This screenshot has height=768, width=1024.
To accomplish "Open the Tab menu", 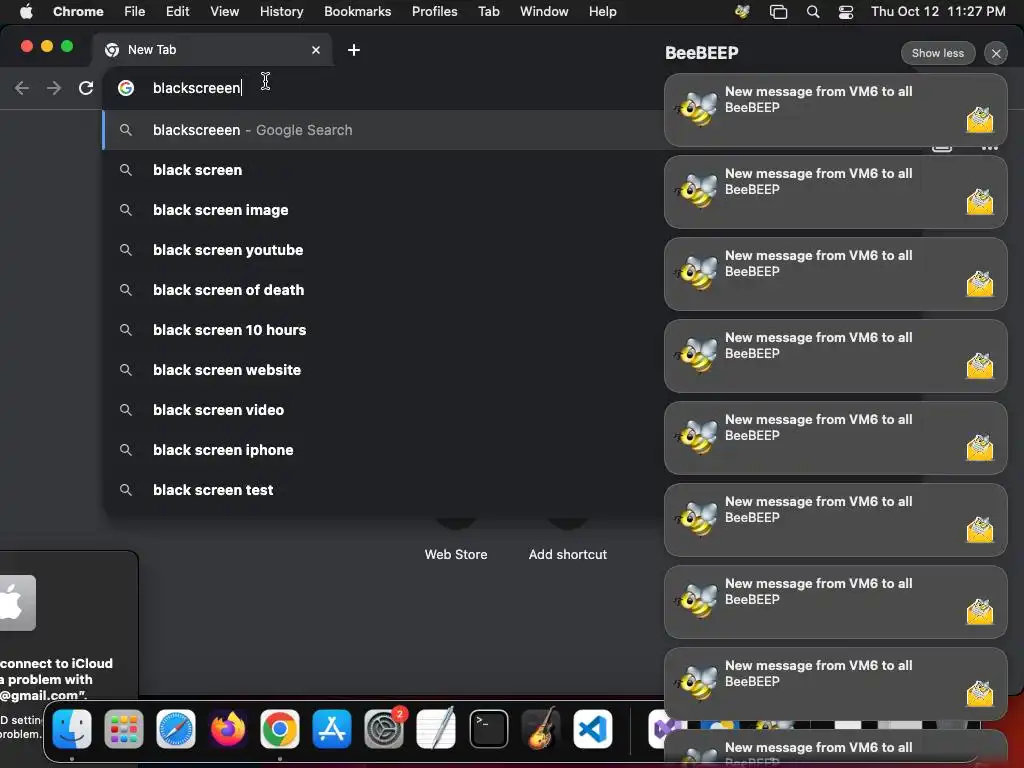I will click(x=488, y=11).
